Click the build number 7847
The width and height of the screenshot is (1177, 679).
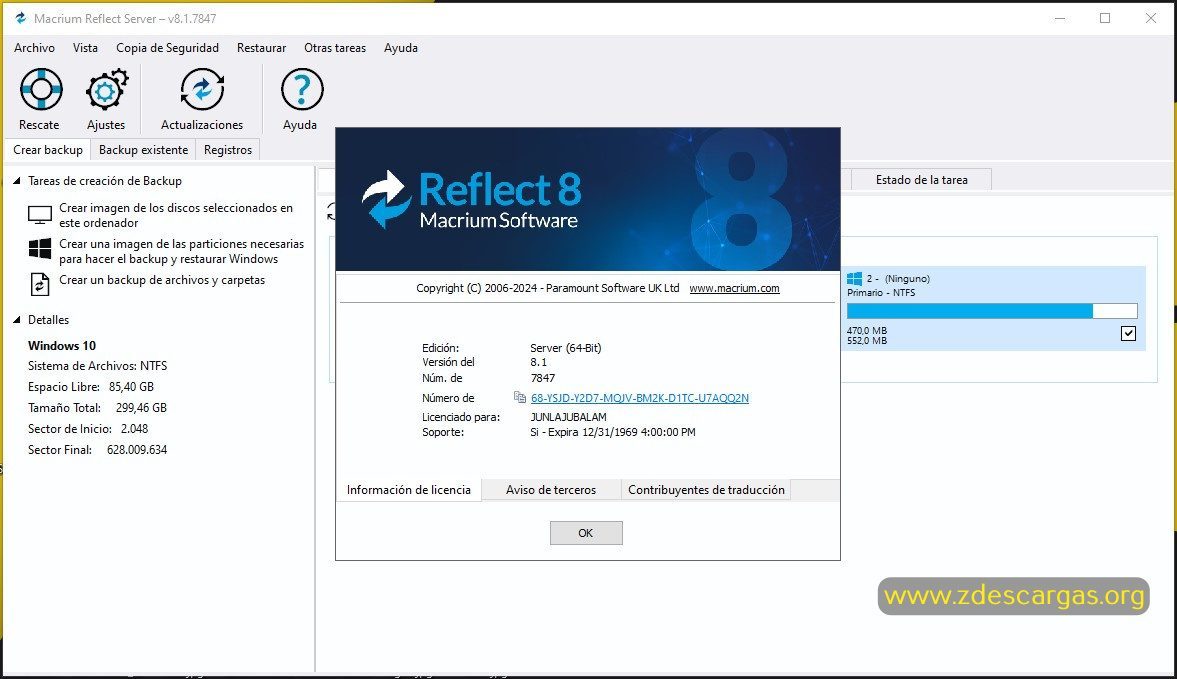tap(543, 378)
